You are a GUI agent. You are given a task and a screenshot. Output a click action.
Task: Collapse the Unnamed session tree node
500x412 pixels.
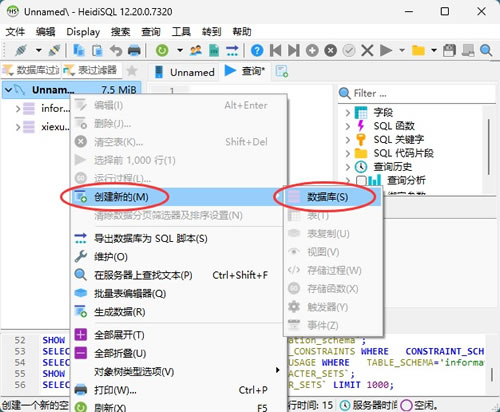(9, 90)
